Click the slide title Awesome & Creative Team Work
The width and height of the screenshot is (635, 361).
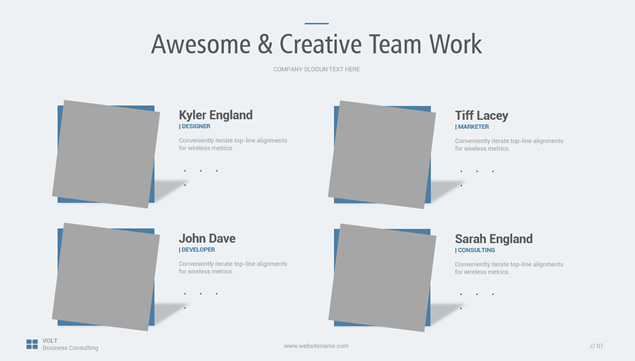(316, 44)
